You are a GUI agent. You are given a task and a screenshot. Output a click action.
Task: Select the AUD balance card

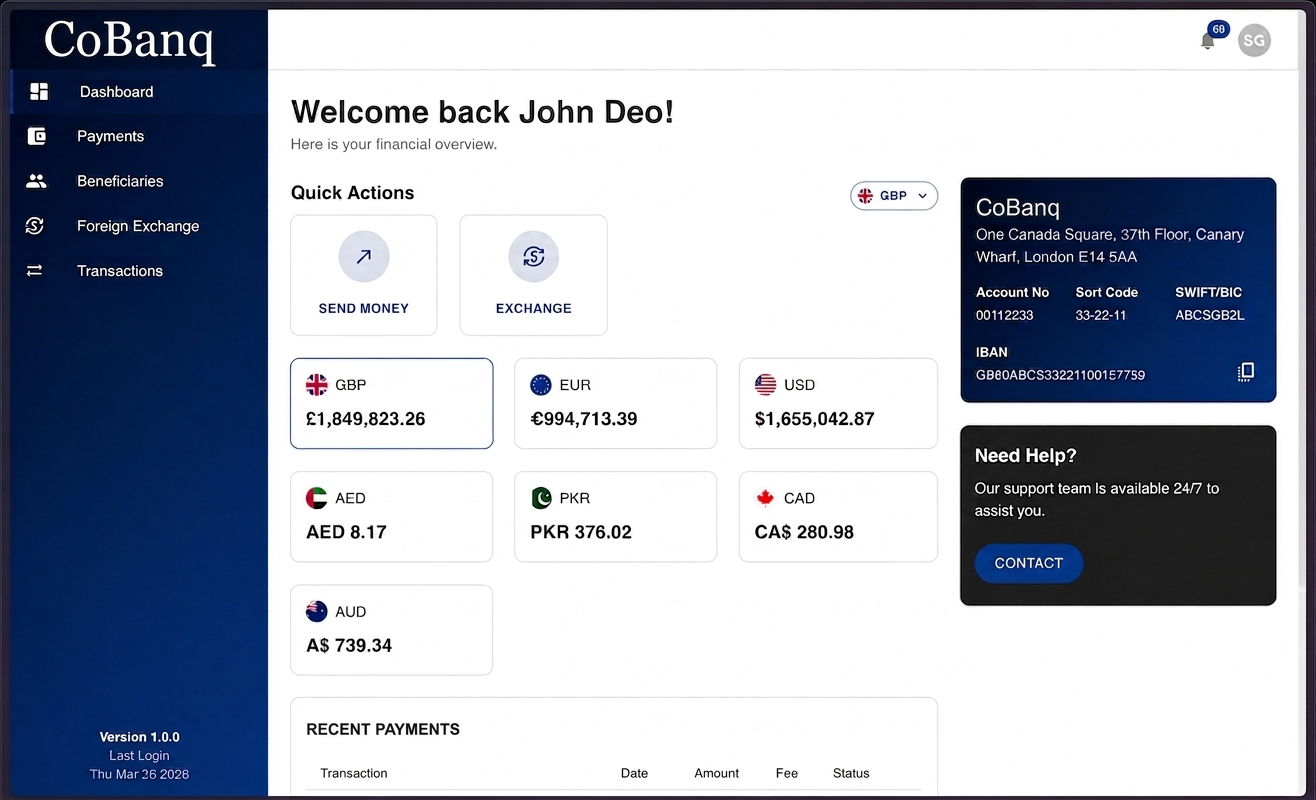(392, 630)
